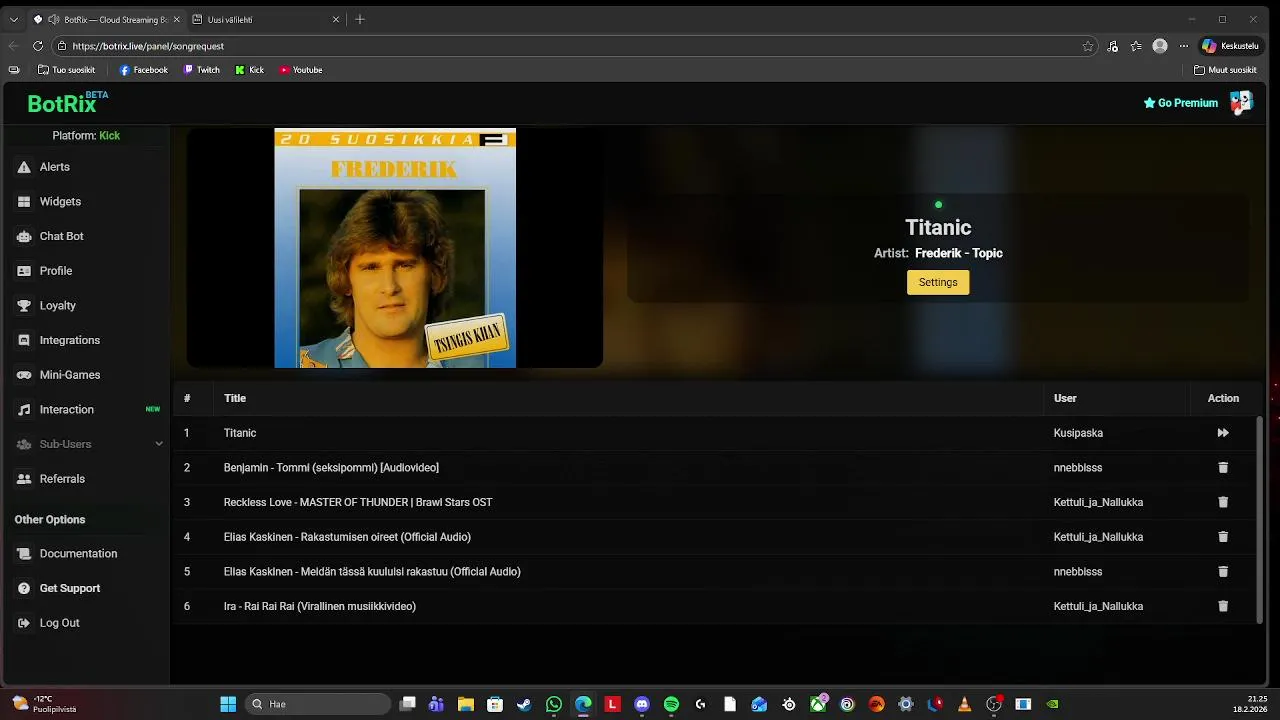Image resolution: width=1280 pixels, height=720 pixels.
Task: Open song request Settings button
Action: coord(938,282)
